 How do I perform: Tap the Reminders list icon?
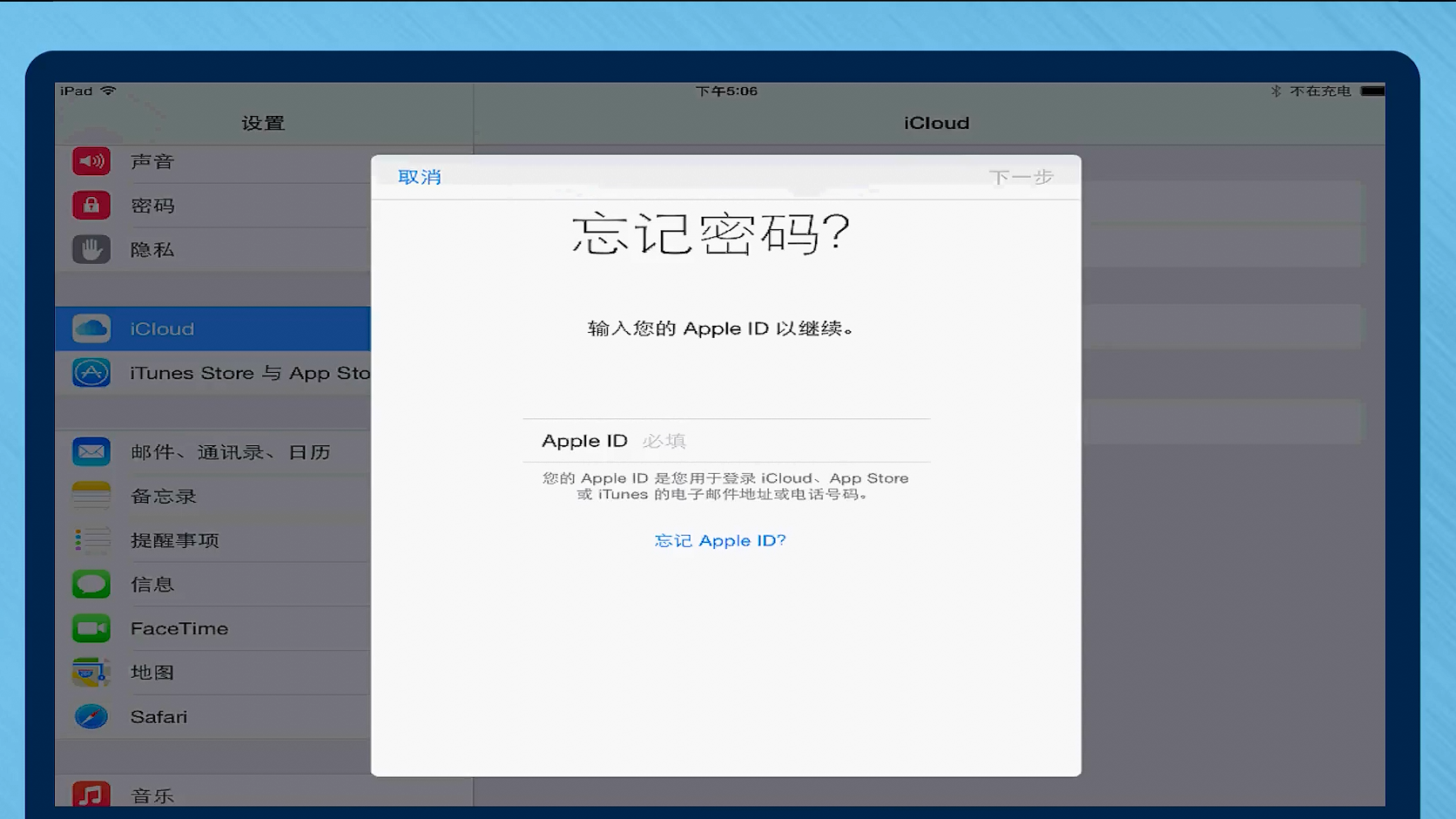coord(91,540)
